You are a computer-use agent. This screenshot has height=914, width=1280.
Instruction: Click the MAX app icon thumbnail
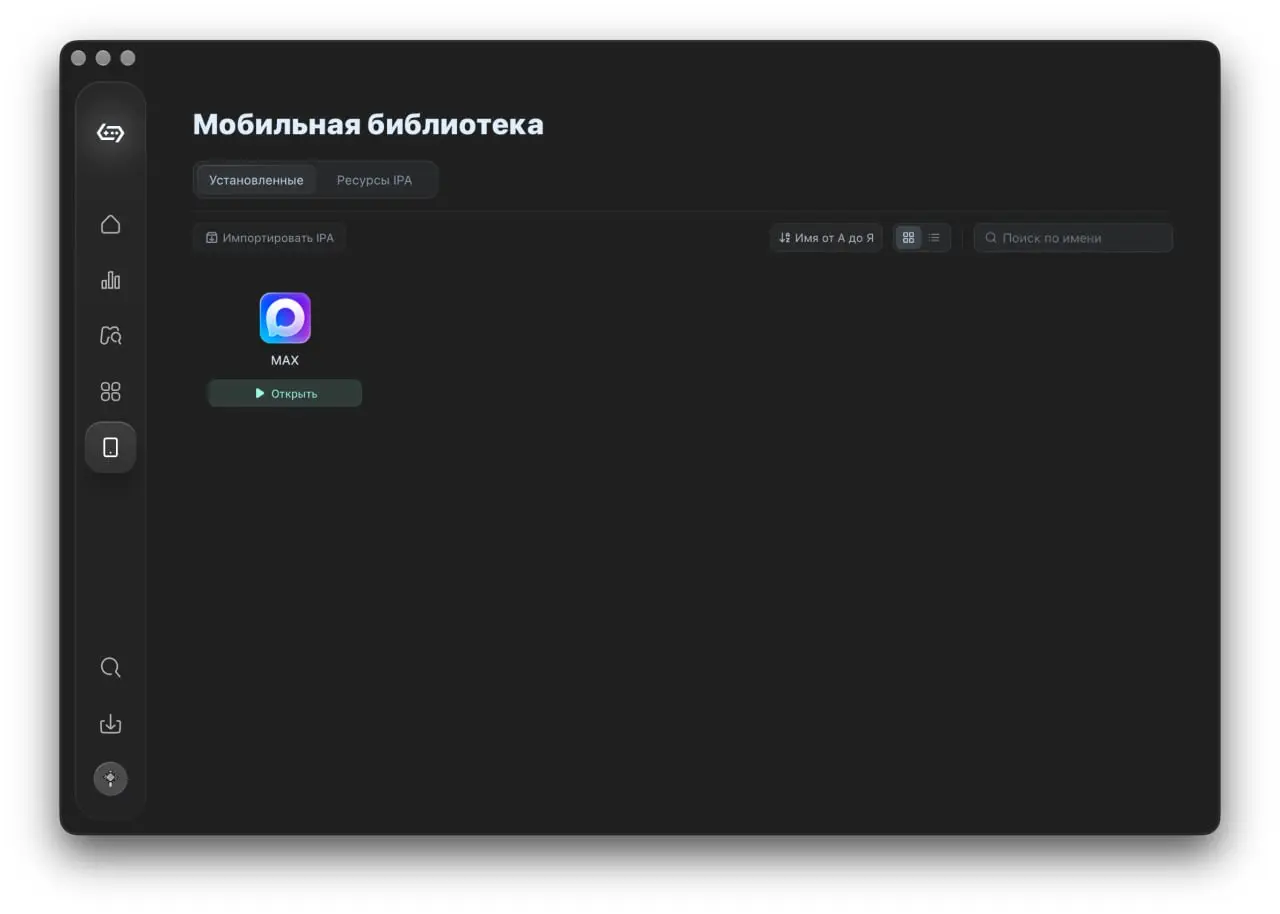click(285, 318)
